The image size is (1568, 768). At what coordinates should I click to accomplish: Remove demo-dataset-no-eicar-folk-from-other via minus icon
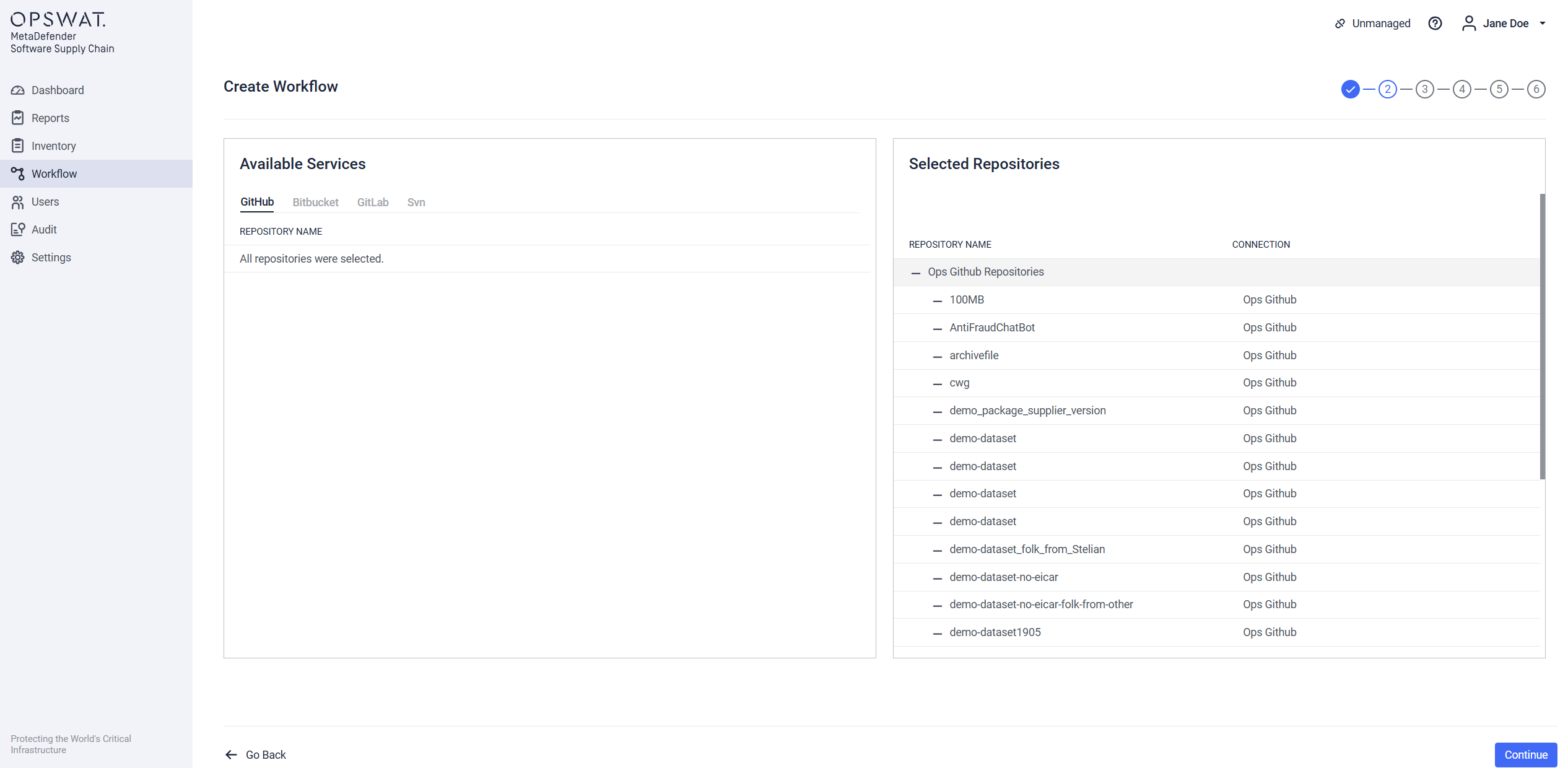click(938, 605)
